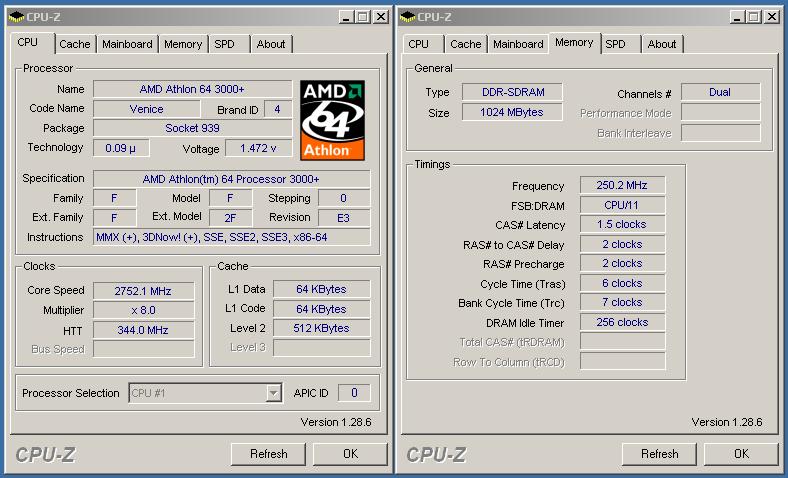The width and height of the screenshot is (788, 478).
Task: Click the Specification field text
Action: coord(232,179)
